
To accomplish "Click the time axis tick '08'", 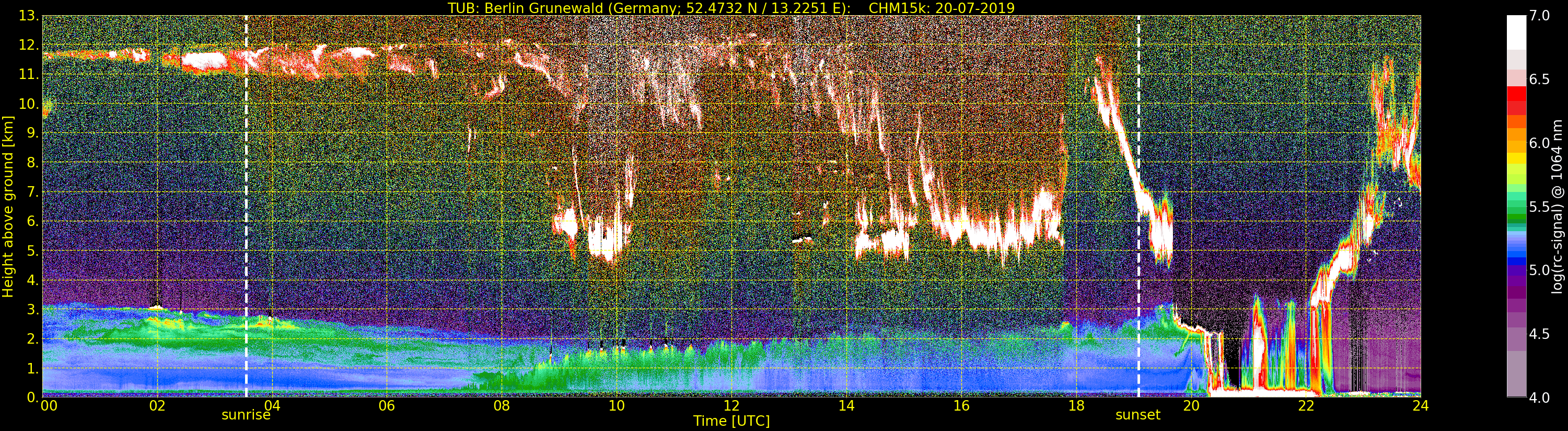I will click(x=502, y=406).
